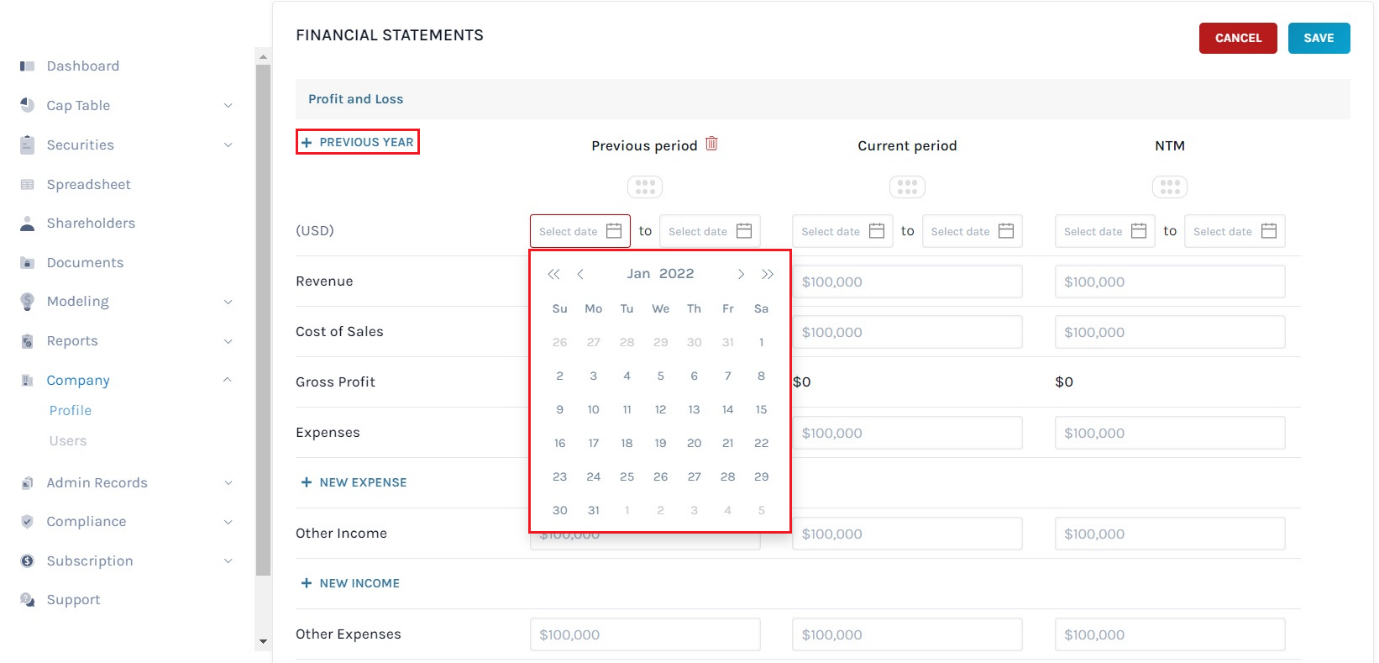Viewport: 1379px width, 663px height.
Task: Click calendar icon in Current period end date
Action: click(1006, 231)
